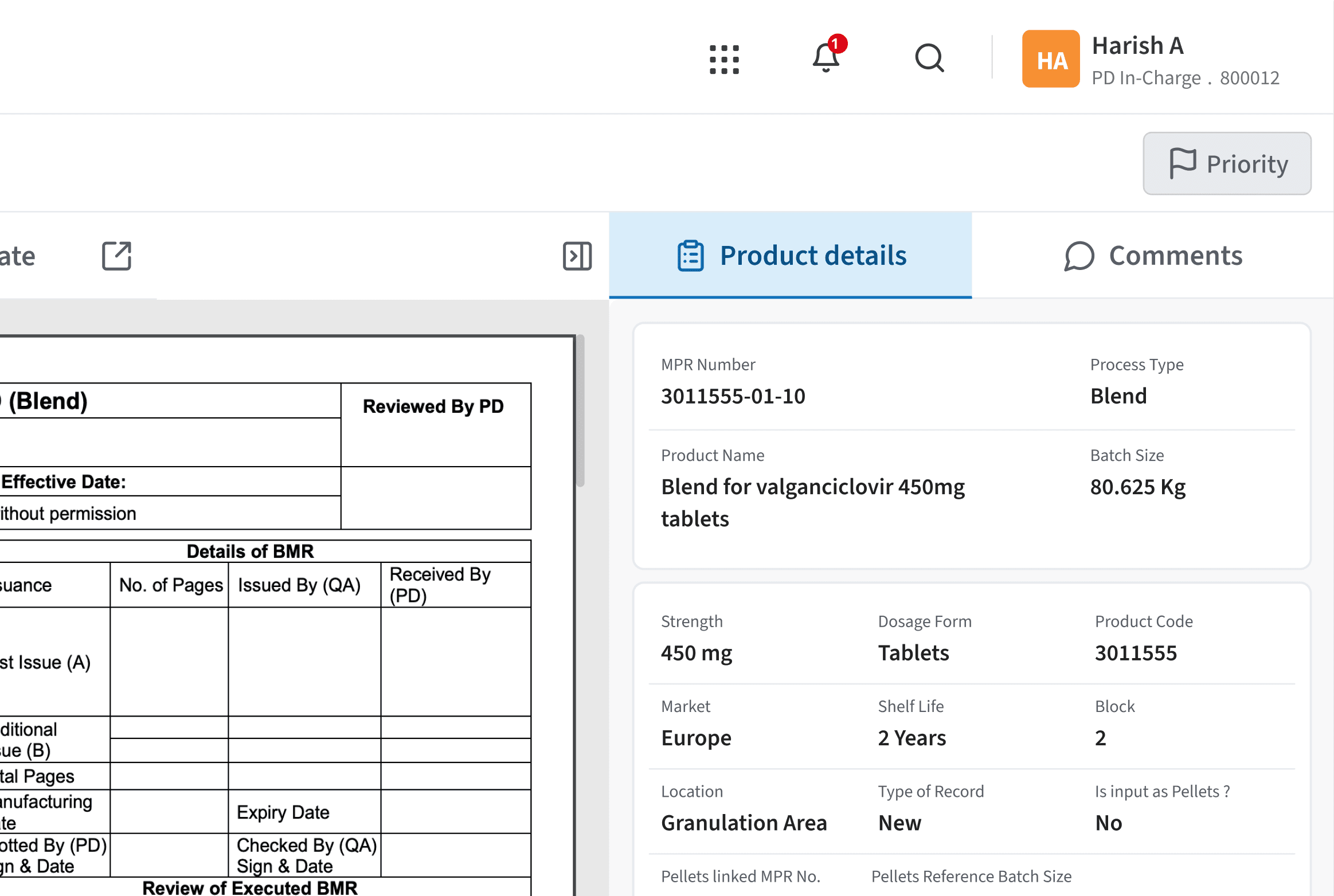Switch to the Comments tab
This screenshot has height=896, width=1334.
(x=1153, y=256)
